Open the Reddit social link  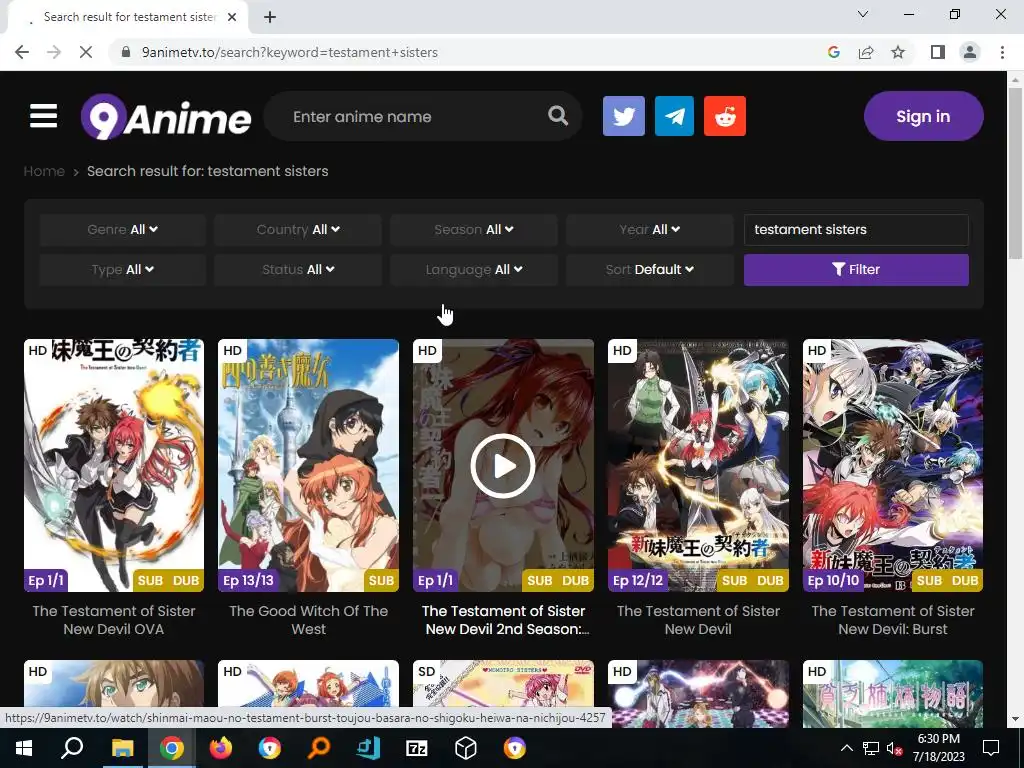click(725, 116)
